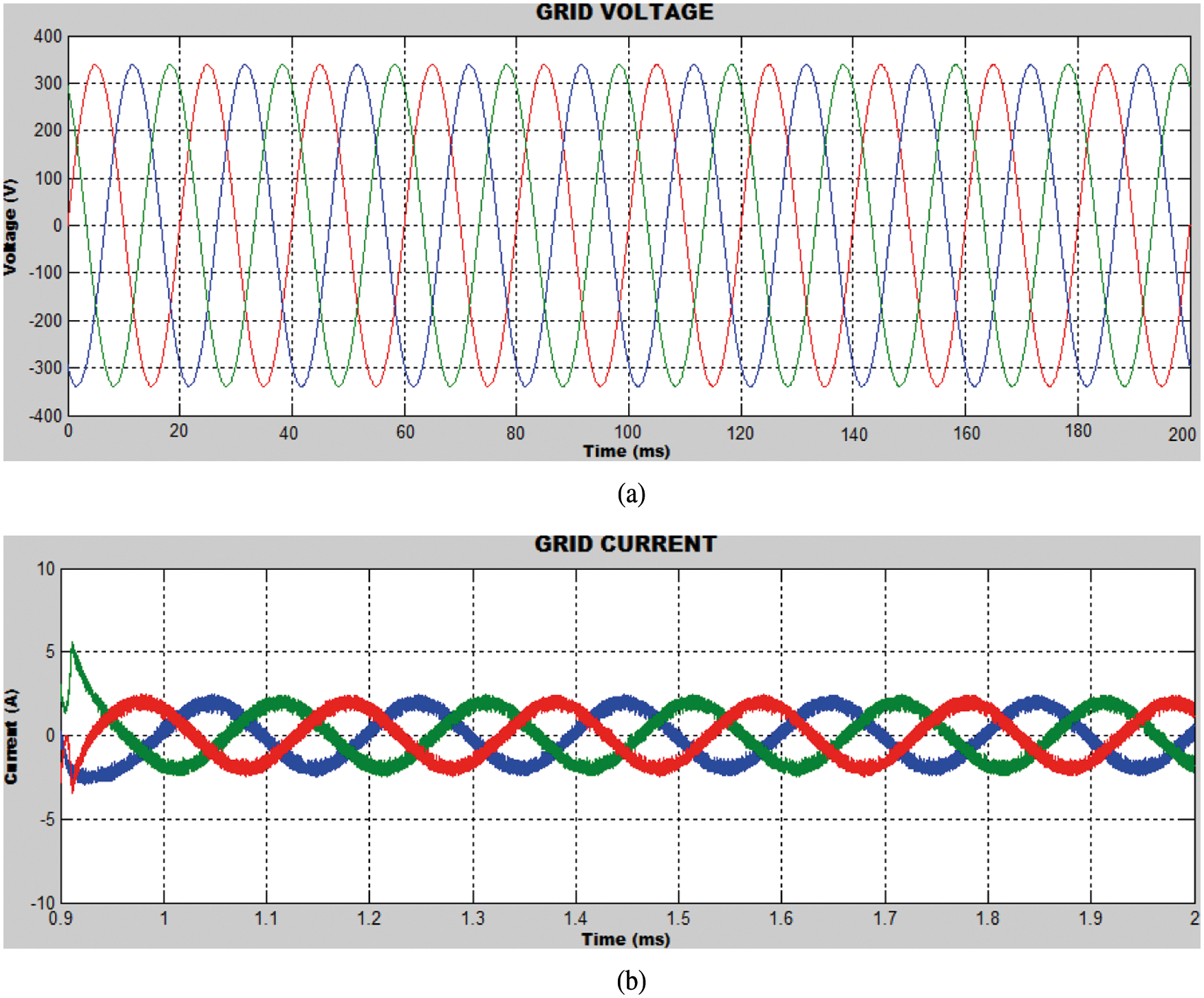Click the 10 tick on current axis

45,569
